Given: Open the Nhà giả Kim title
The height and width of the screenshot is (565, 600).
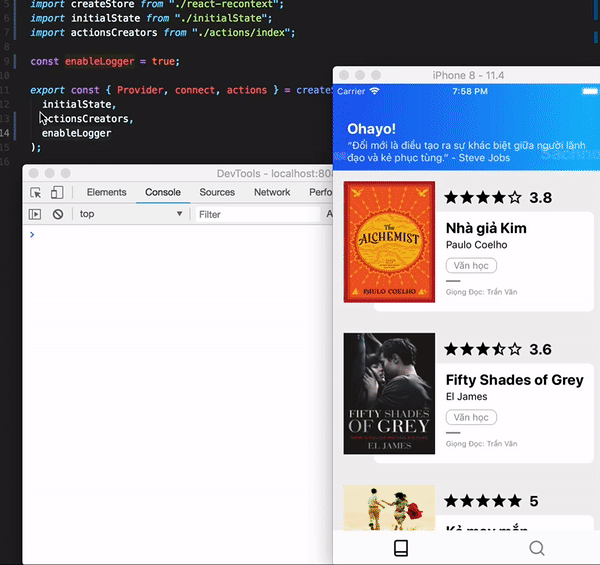Looking at the screenshot, I should pos(486,228).
